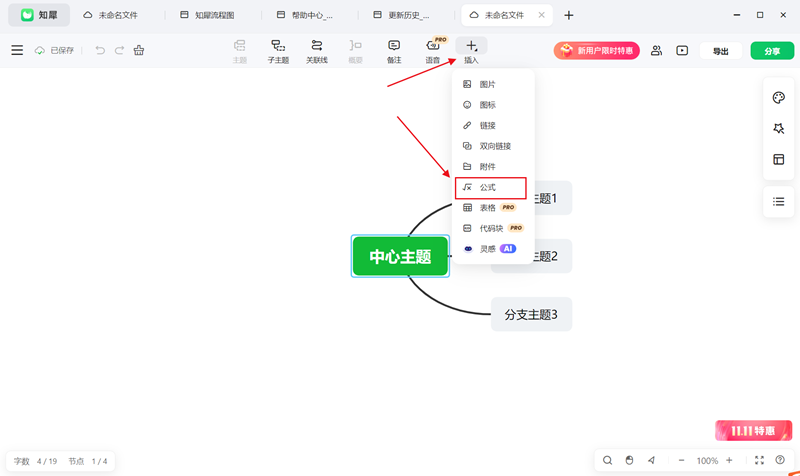The image size is (800, 476).
Task: Click the green 分享 share button
Action: pyautogui.click(x=772, y=51)
